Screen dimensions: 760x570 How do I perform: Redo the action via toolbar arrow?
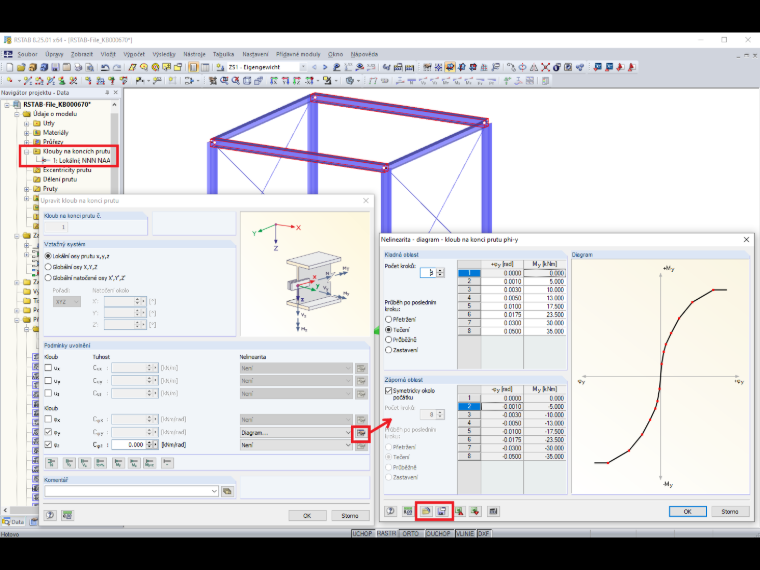(x=116, y=67)
